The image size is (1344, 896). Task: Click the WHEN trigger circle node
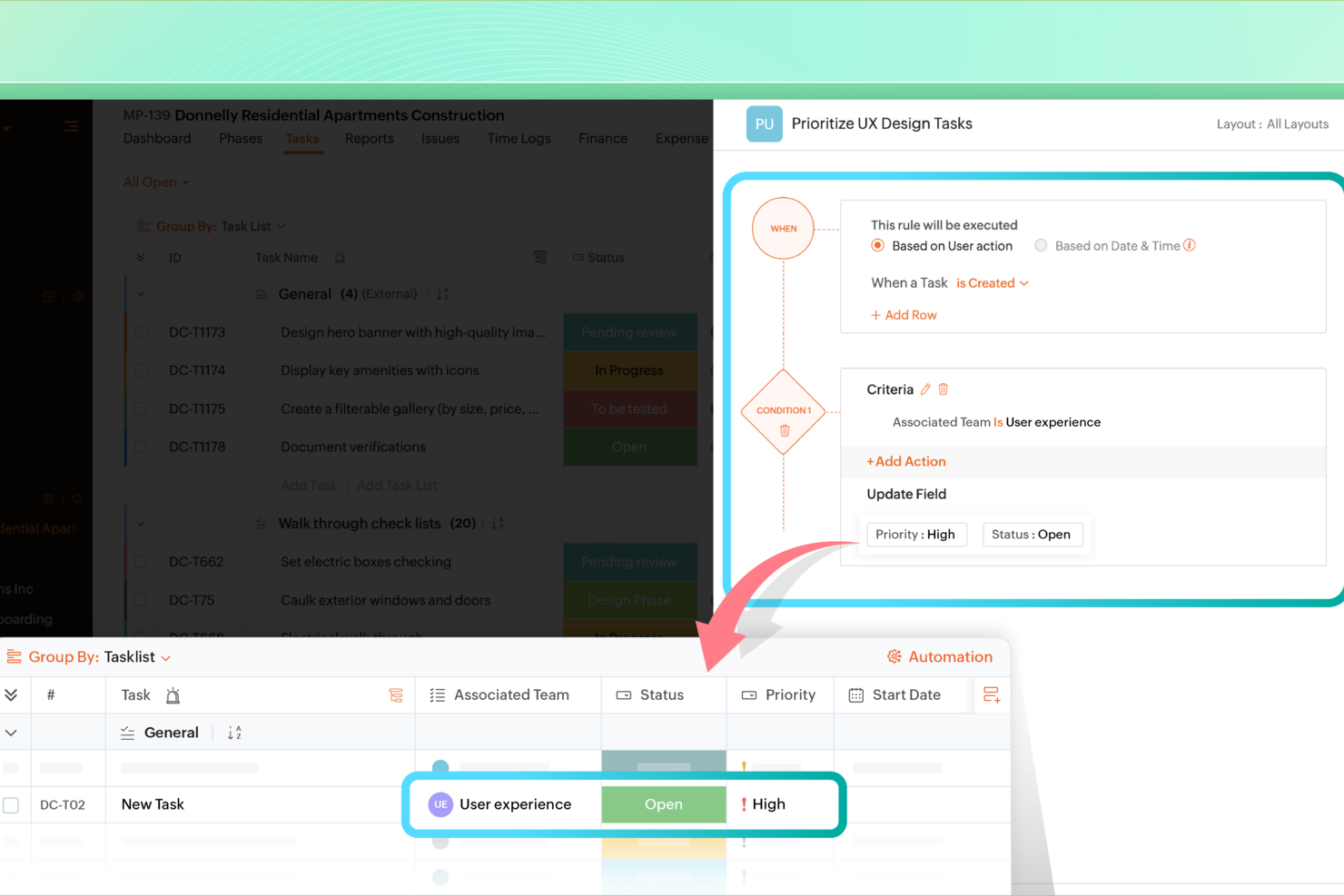coord(783,228)
